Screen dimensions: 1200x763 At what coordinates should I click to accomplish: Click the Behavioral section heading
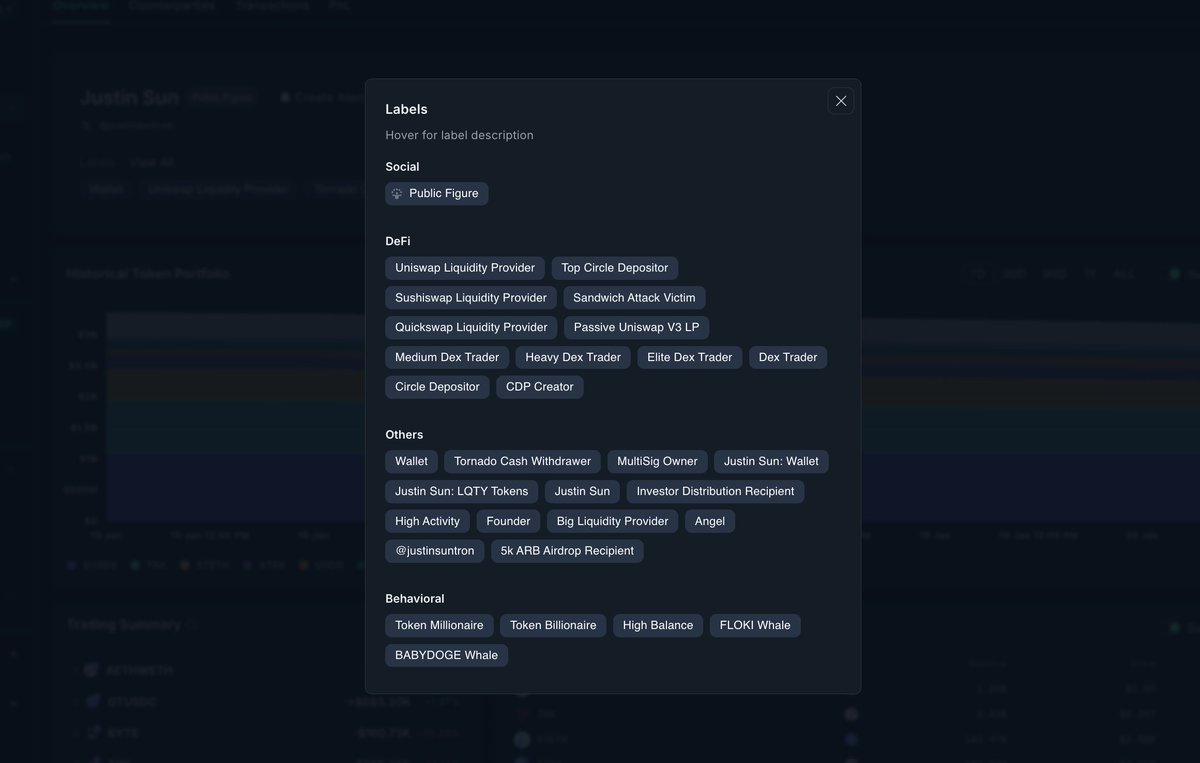pyautogui.click(x=415, y=599)
